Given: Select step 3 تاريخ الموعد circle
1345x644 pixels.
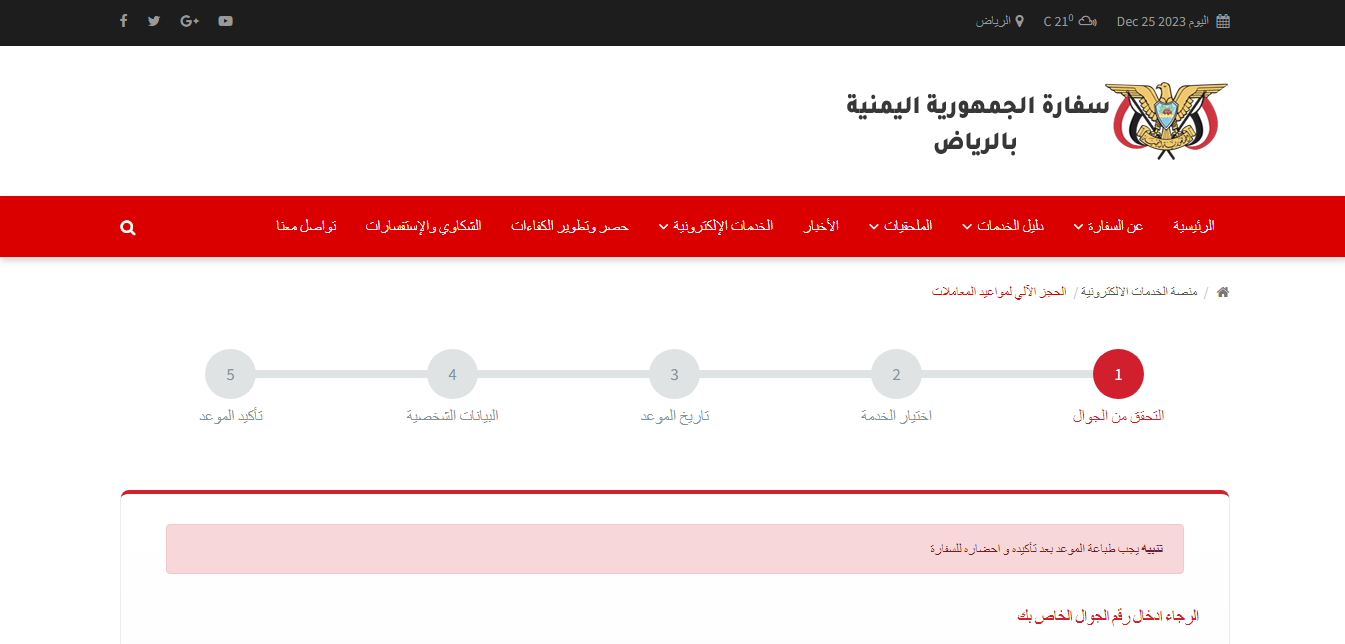Looking at the screenshot, I should [x=674, y=375].
